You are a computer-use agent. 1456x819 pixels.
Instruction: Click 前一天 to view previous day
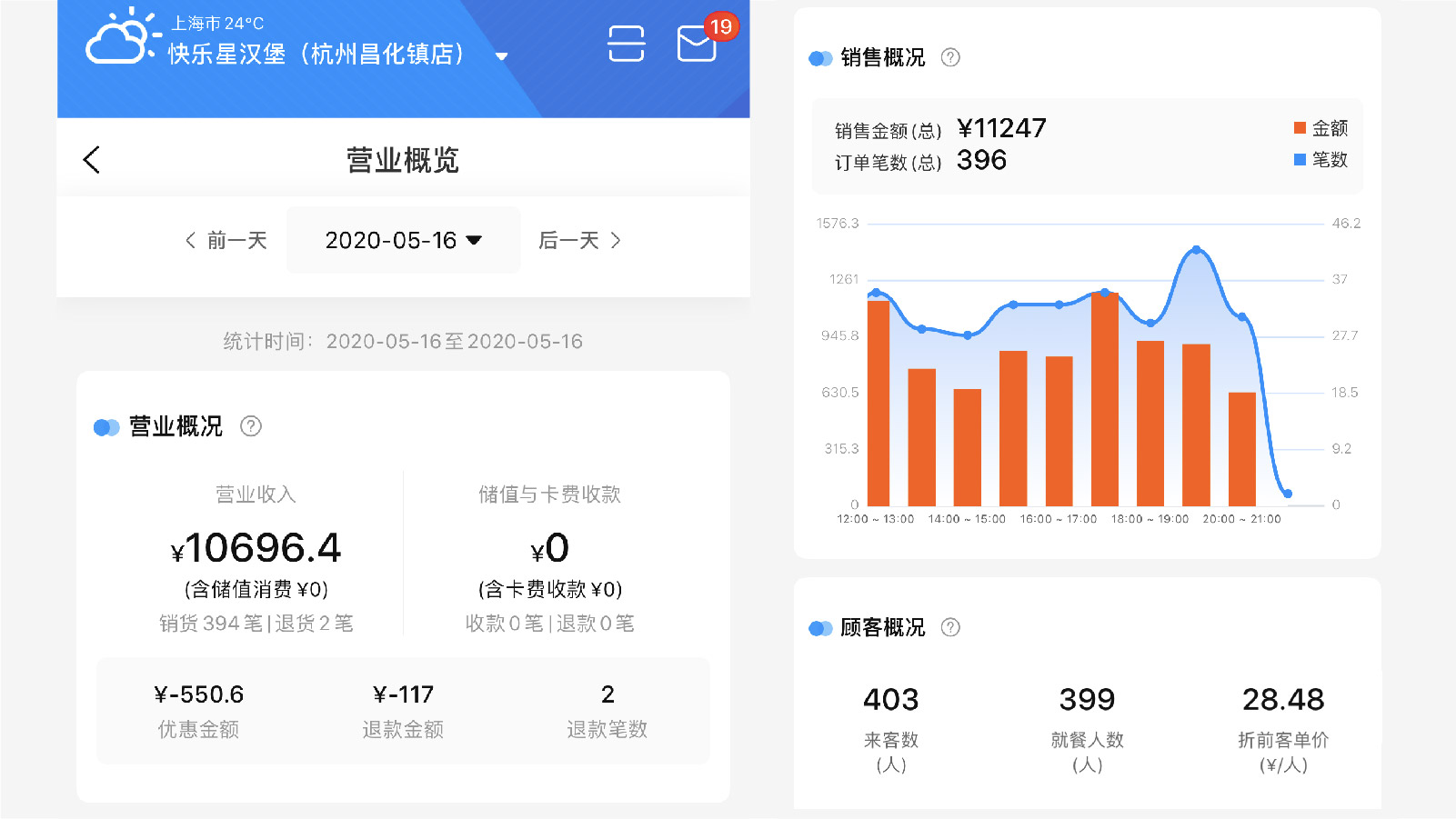click(226, 240)
